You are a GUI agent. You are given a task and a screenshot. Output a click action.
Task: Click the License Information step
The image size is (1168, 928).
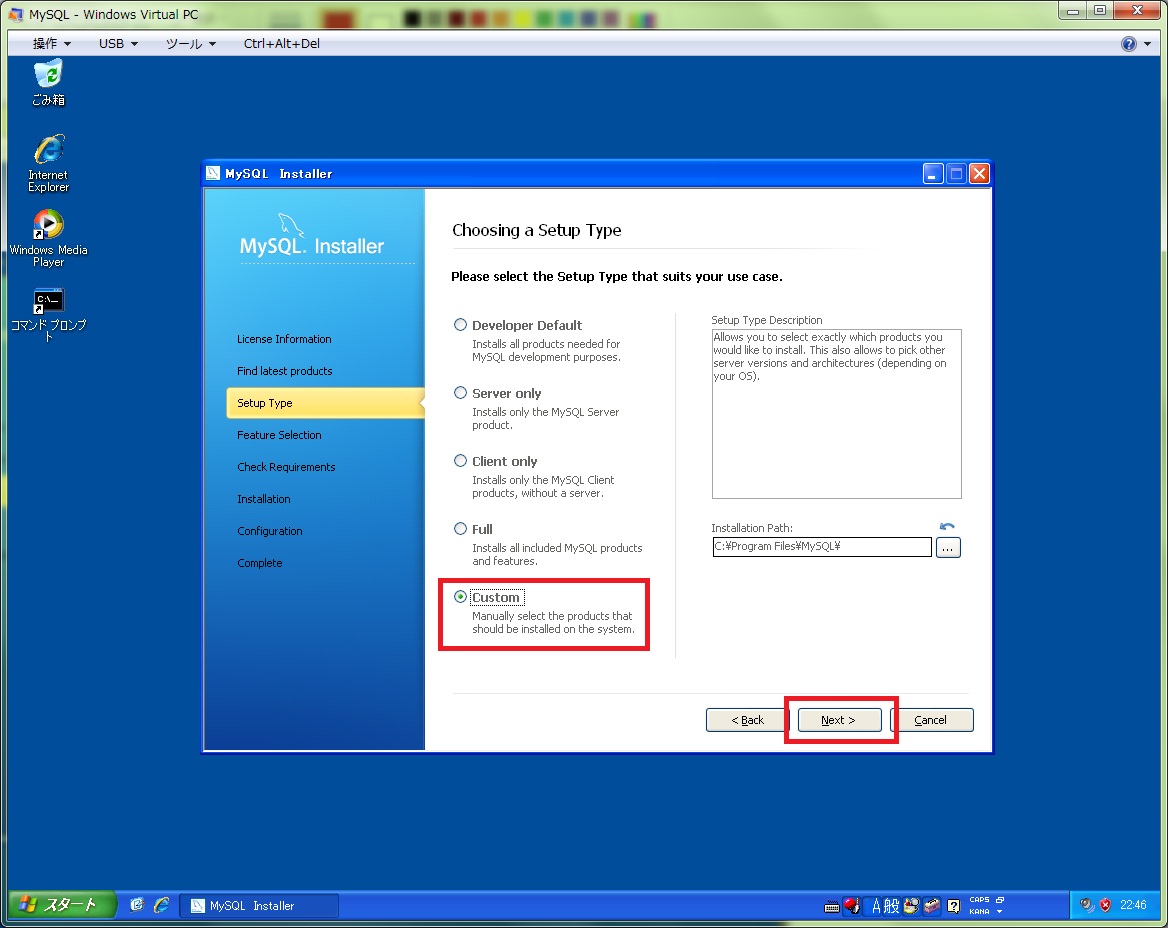pyautogui.click(x=284, y=339)
